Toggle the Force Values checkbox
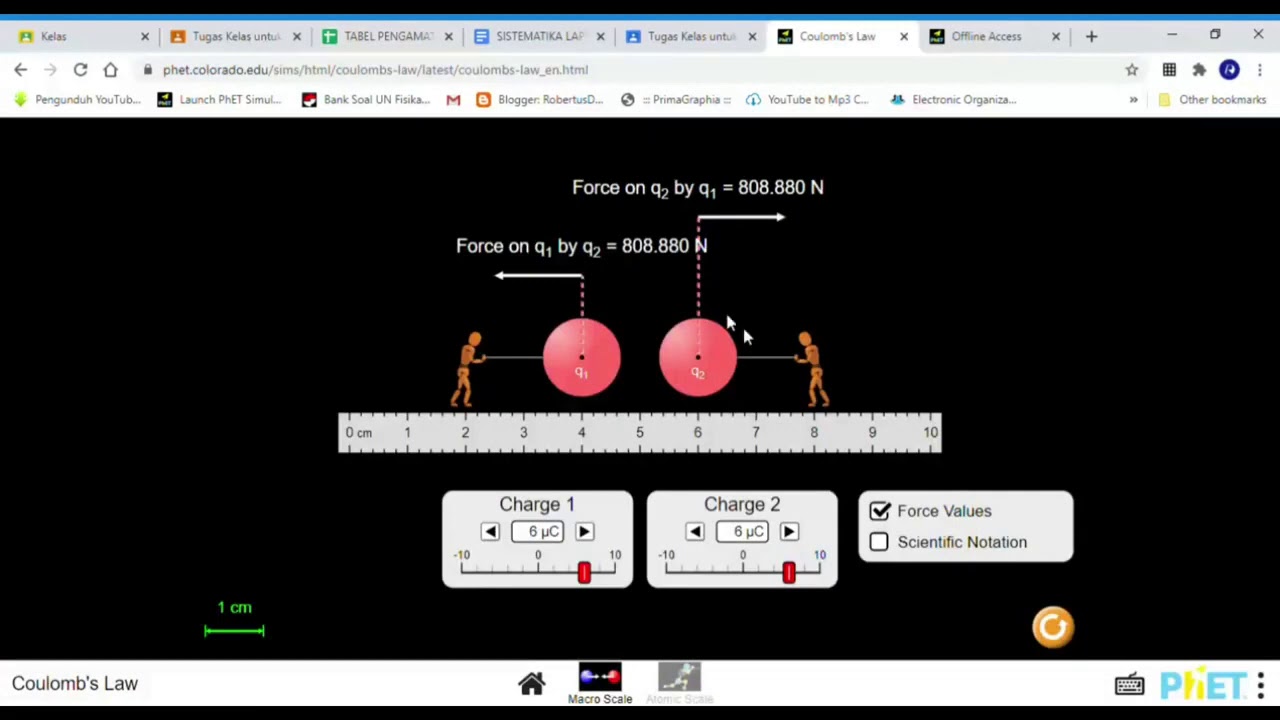The width and height of the screenshot is (1280, 720). [x=879, y=511]
